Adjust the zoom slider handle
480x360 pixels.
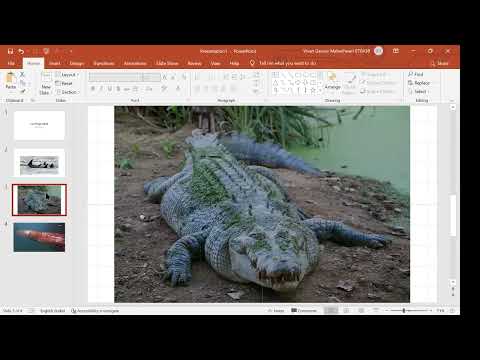point(404,310)
